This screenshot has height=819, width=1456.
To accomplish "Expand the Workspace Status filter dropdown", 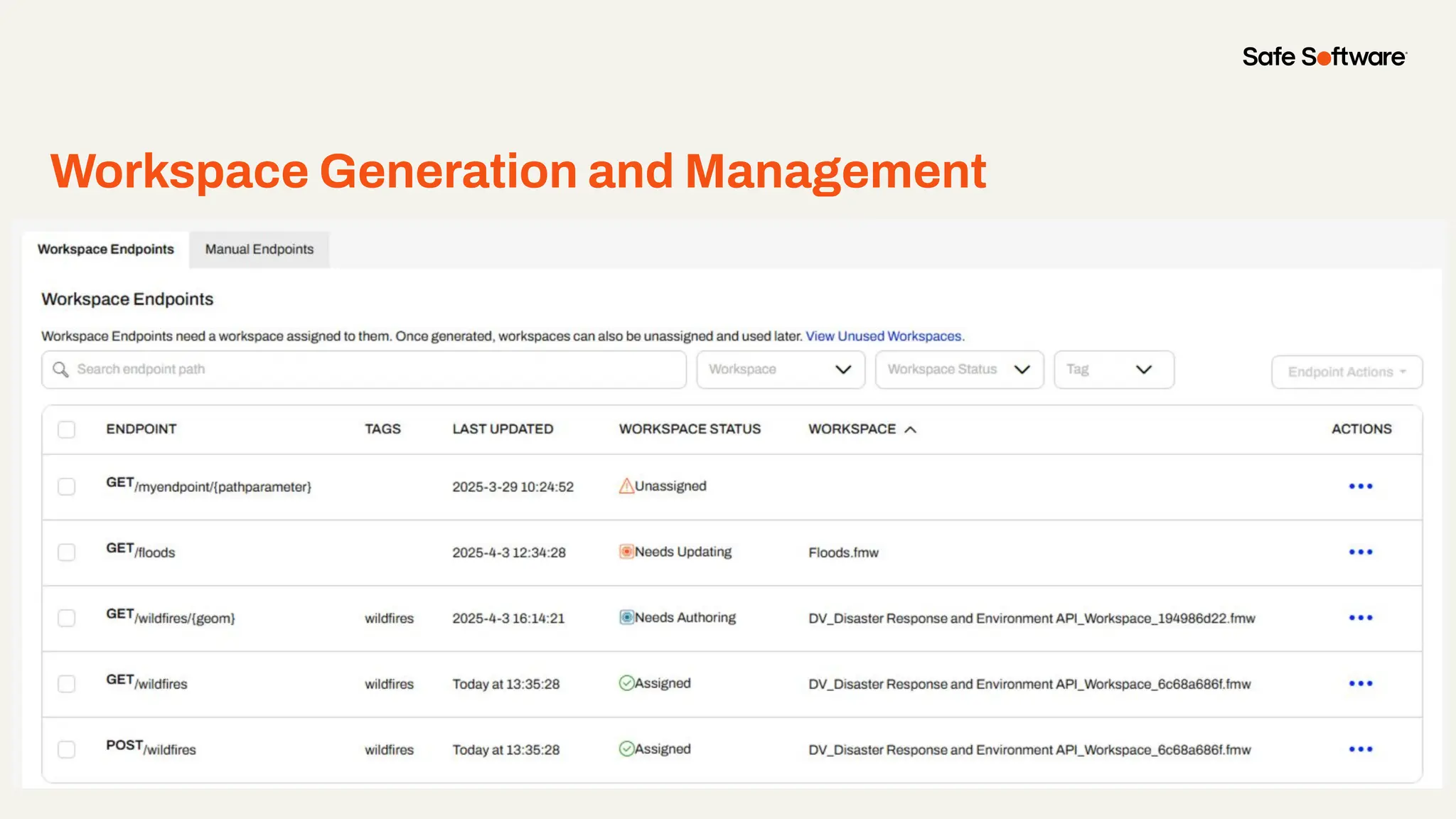I will point(959,370).
